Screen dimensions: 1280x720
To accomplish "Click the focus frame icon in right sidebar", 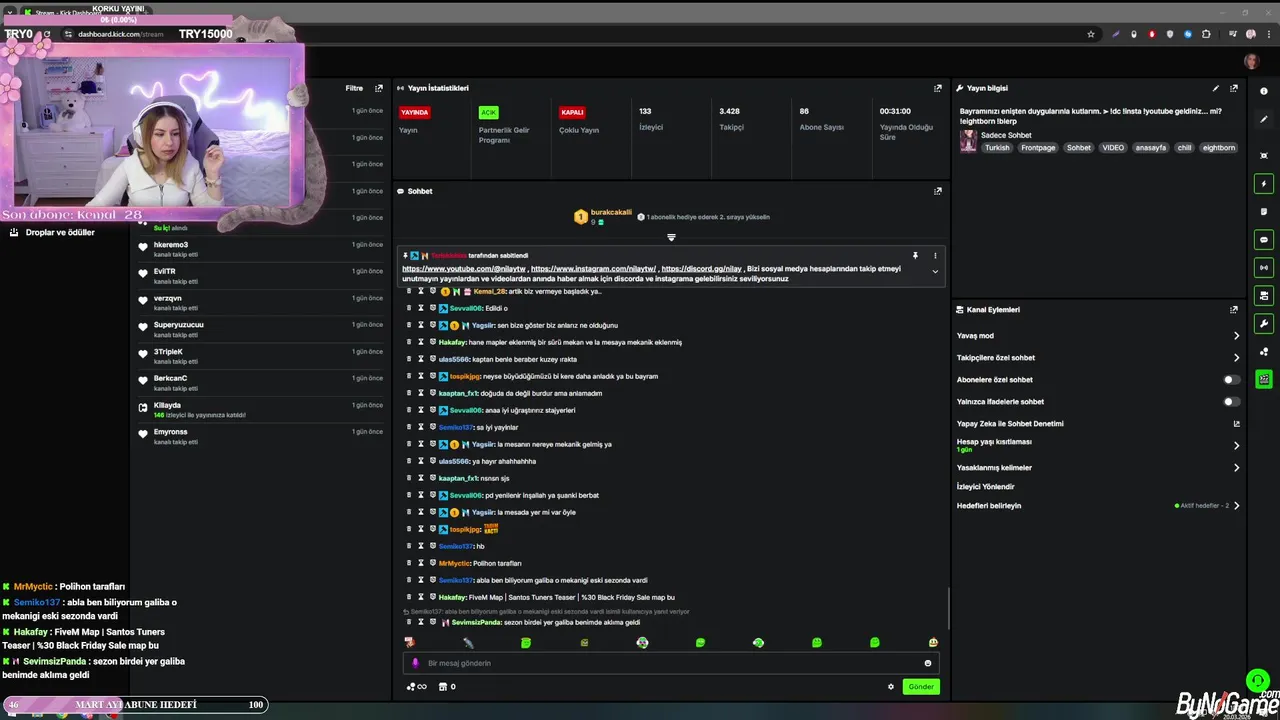I will [x=1264, y=155].
